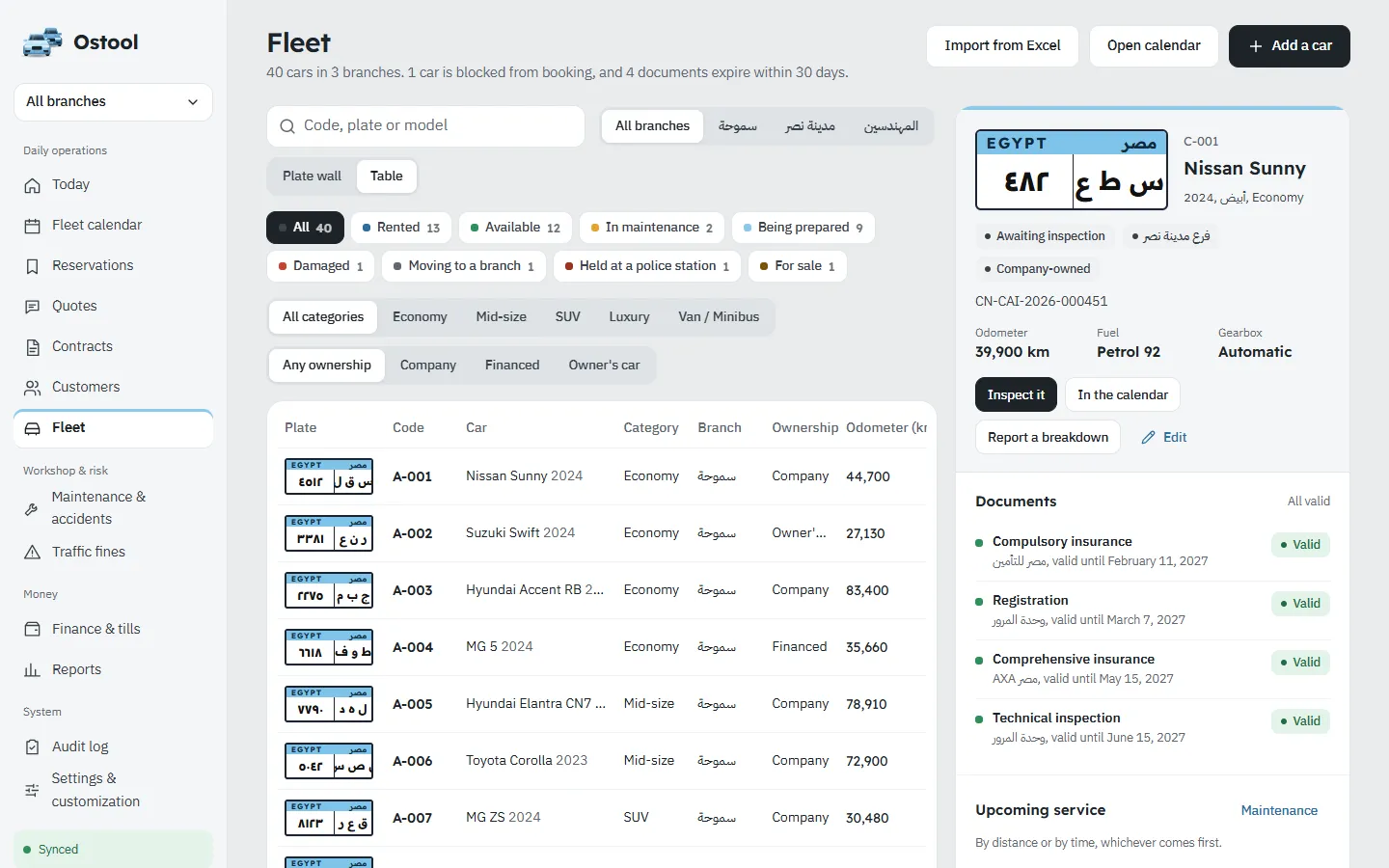Image resolution: width=1389 pixels, height=868 pixels.
Task: Click In the calendar button
Action: (1123, 395)
